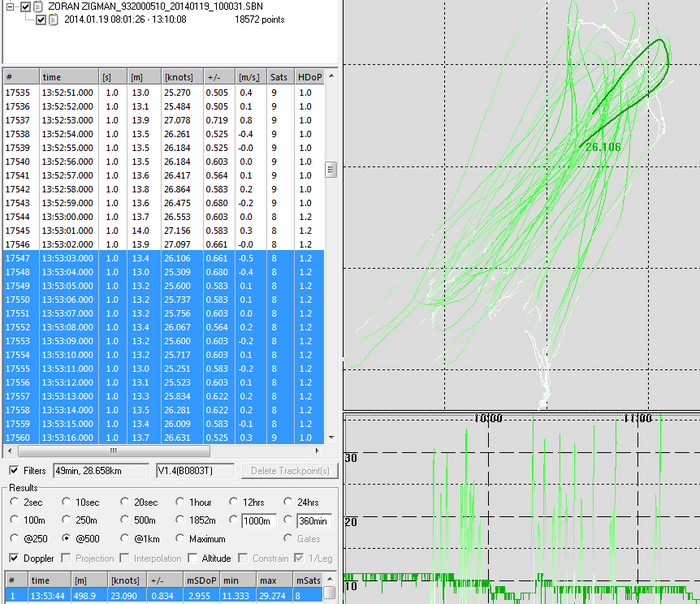Click the 26.106 speed label on track map
The width and height of the screenshot is (700, 604).
(x=603, y=147)
